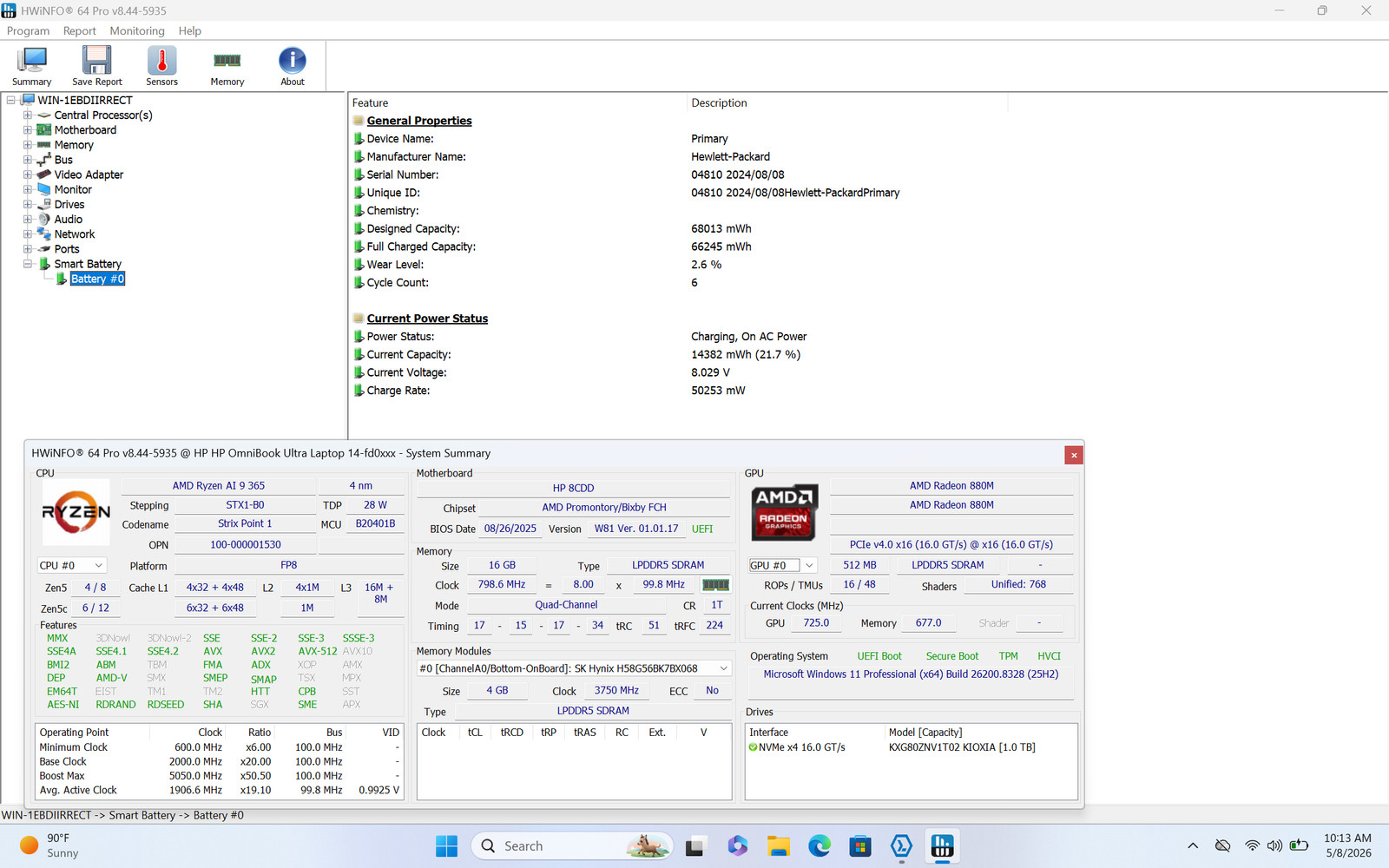The width and height of the screenshot is (1389, 868).
Task: Click the Save Report floppy icon
Action: tap(97, 61)
